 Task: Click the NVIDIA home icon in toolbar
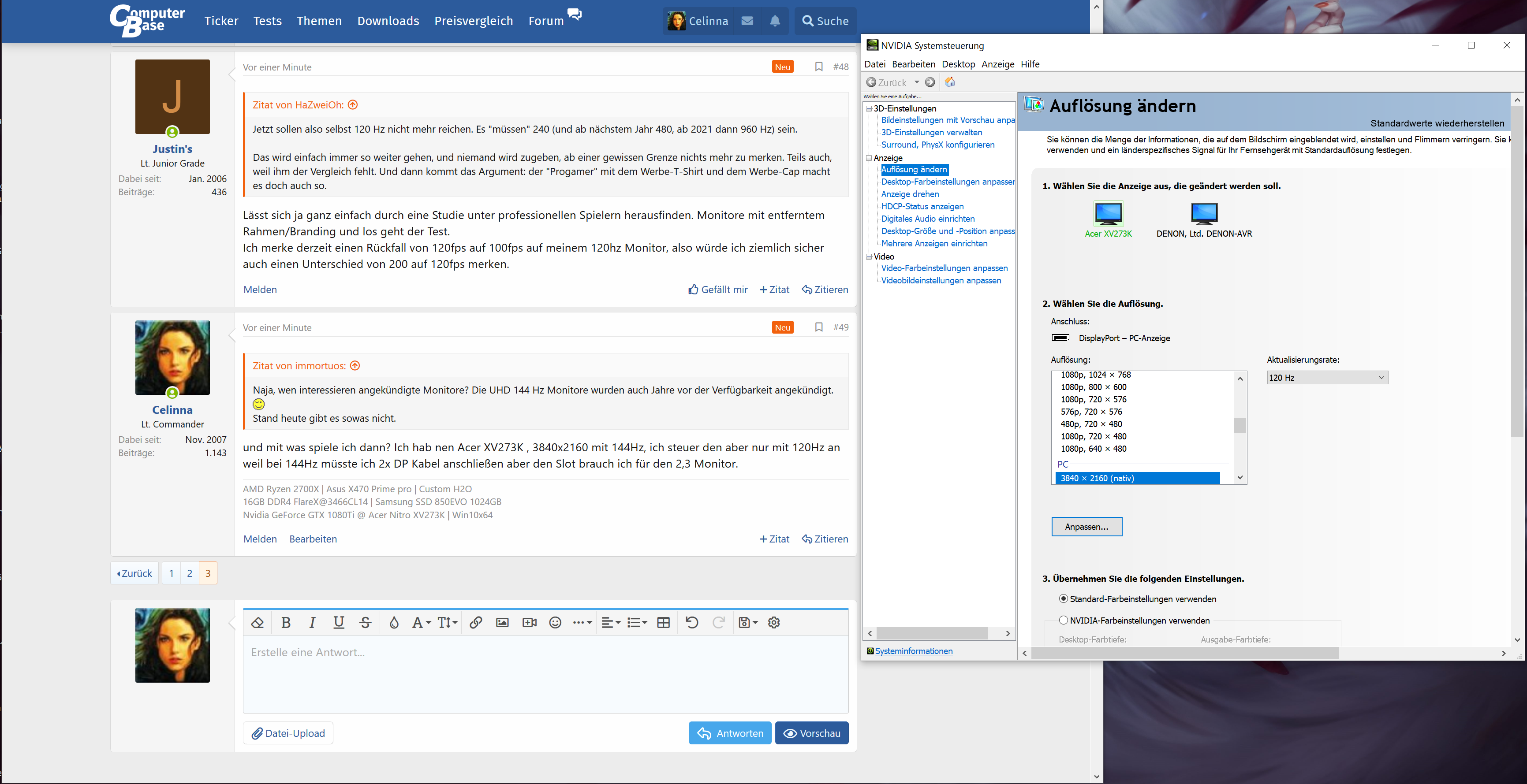click(950, 82)
